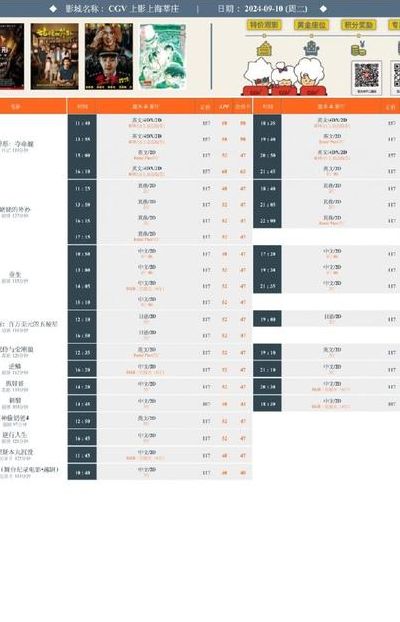
Task: Open the group cast movie poster
Action: click(54, 56)
